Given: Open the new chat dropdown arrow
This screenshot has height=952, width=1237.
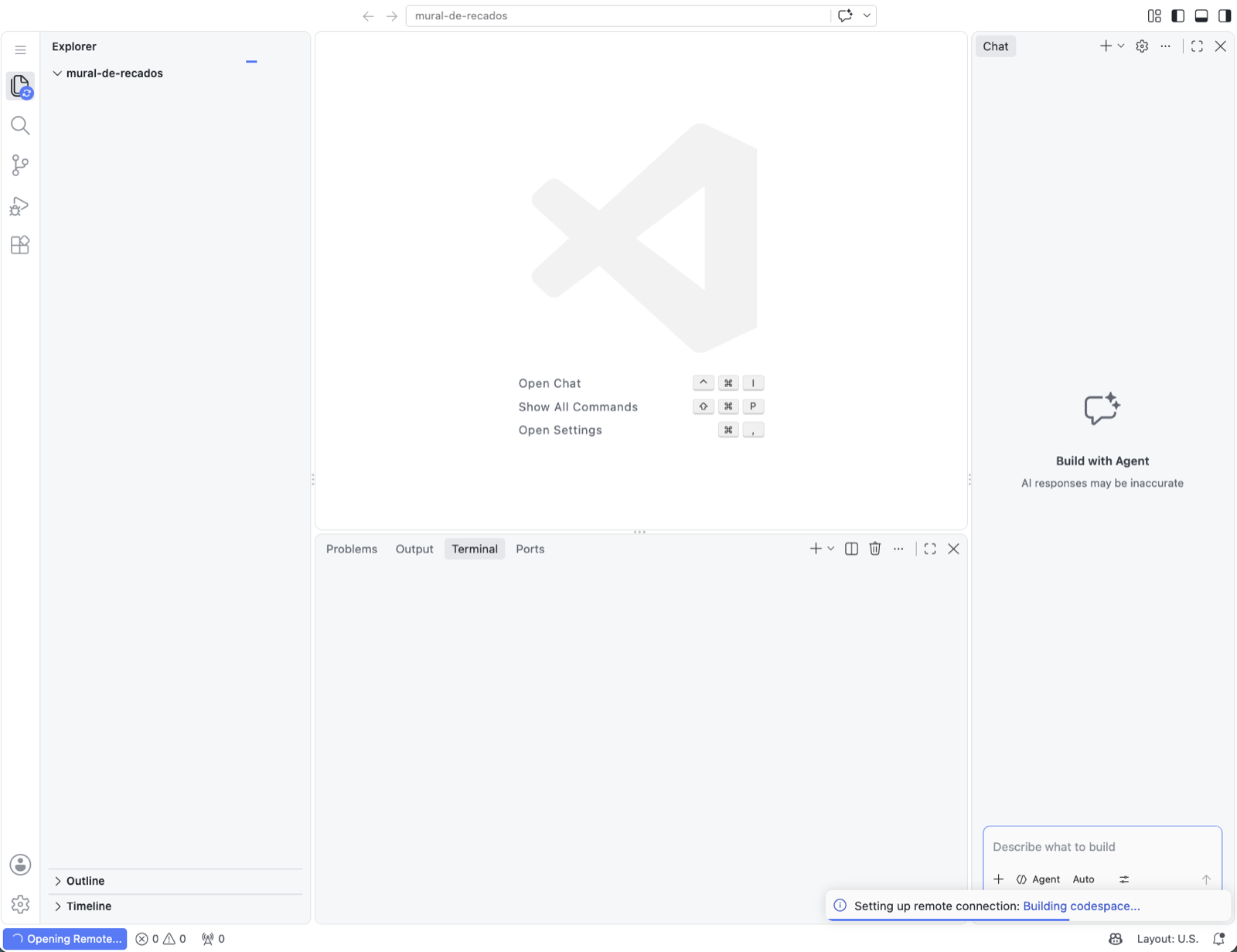Looking at the screenshot, I should pos(1121,46).
